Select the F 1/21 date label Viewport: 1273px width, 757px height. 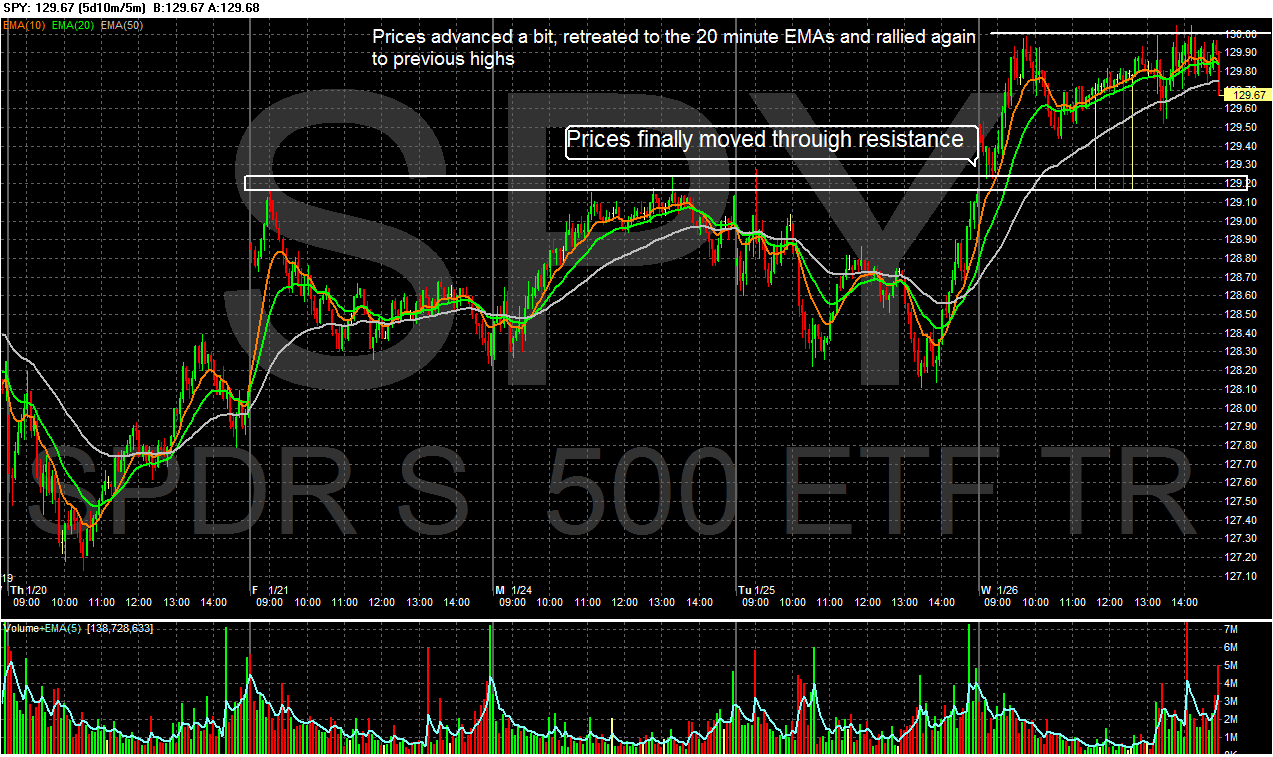click(x=270, y=591)
